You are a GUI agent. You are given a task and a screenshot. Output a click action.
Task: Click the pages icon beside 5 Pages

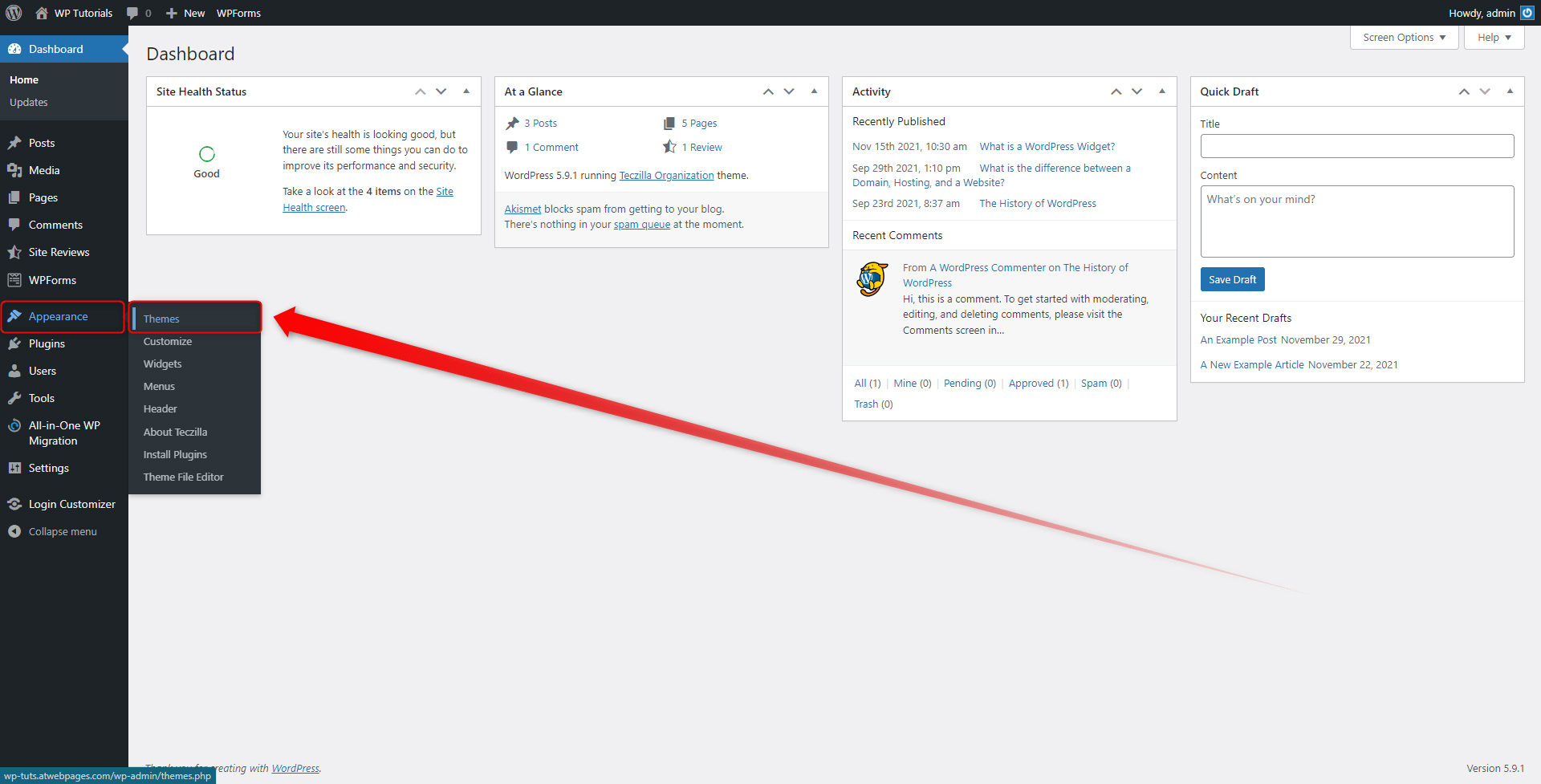pyautogui.click(x=669, y=123)
